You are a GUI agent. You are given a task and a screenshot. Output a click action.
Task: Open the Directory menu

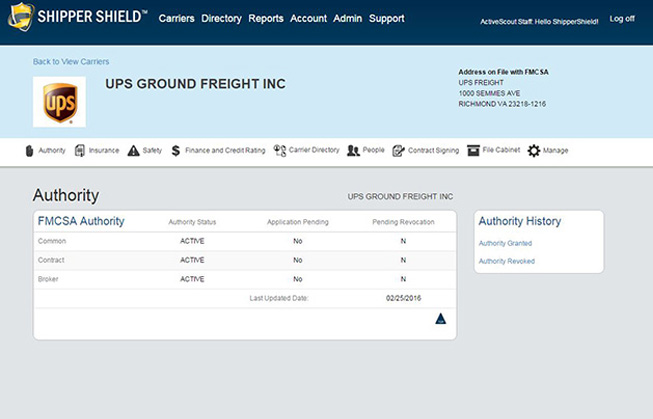point(221,18)
